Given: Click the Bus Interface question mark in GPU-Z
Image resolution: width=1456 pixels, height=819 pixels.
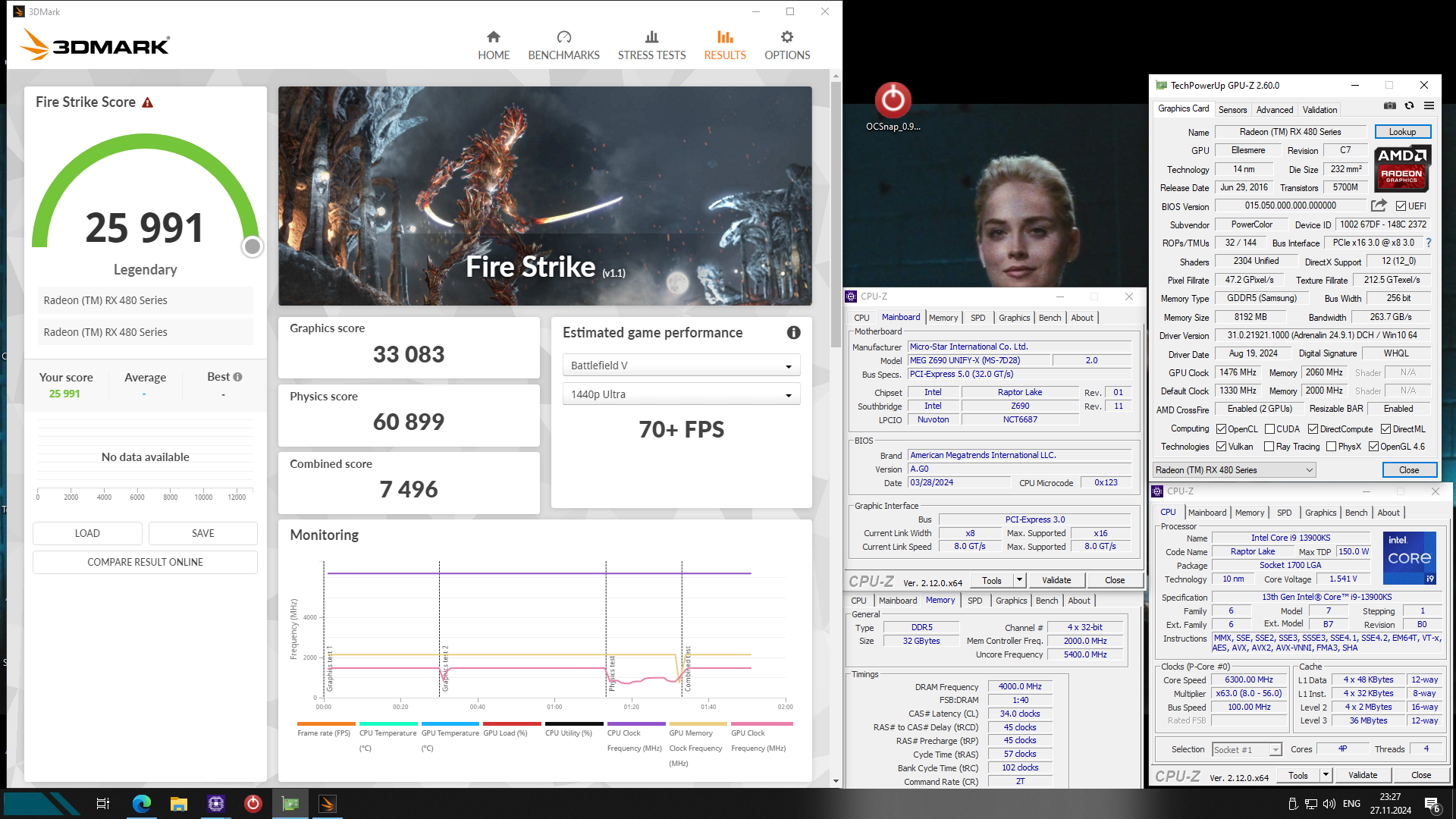Looking at the screenshot, I should [1429, 243].
